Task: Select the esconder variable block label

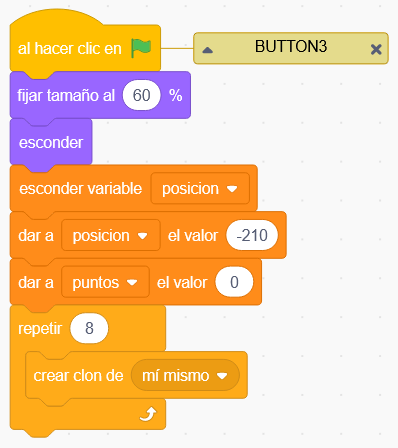Action: (x=81, y=189)
